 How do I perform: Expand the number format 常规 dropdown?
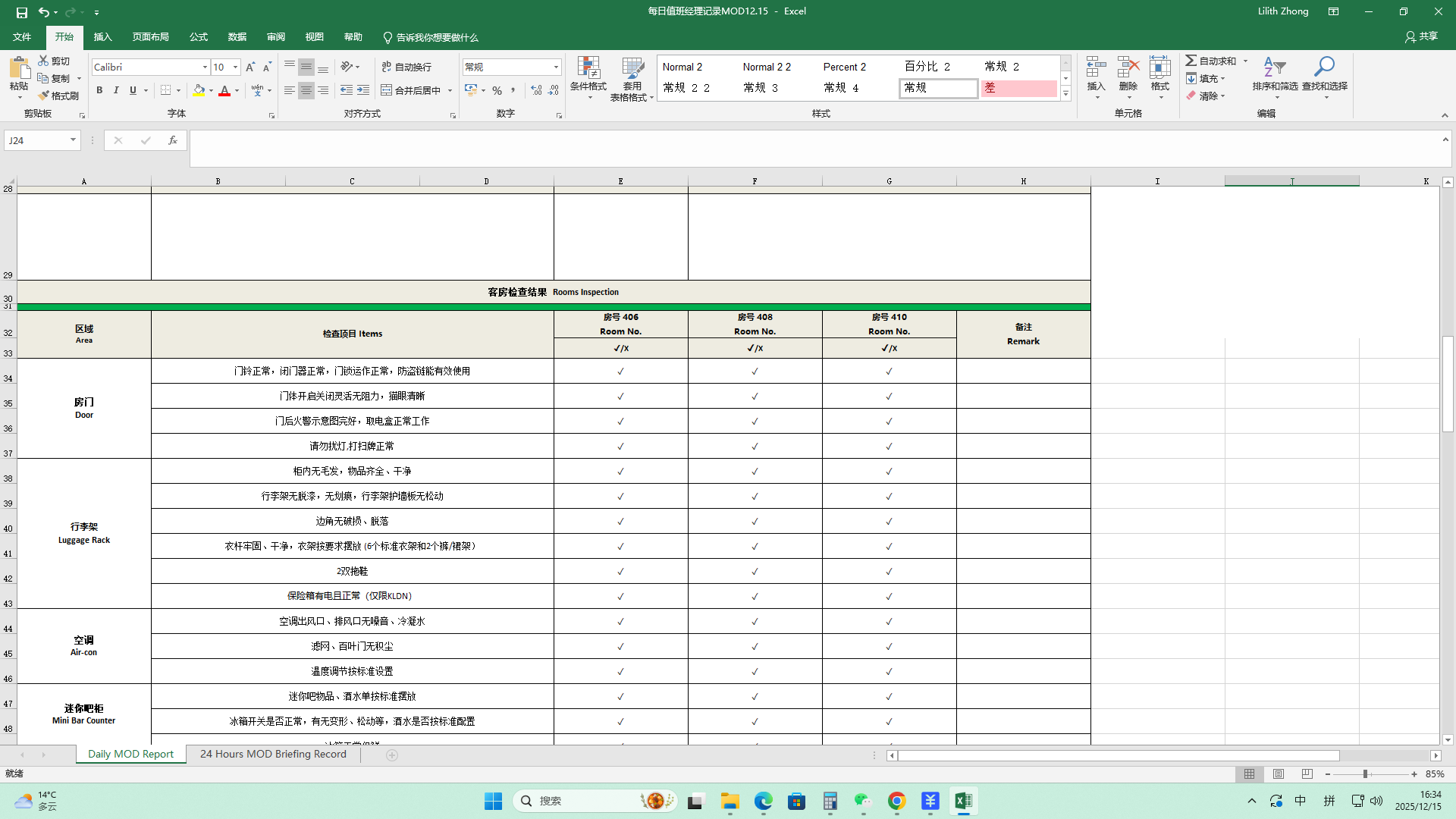tap(556, 67)
